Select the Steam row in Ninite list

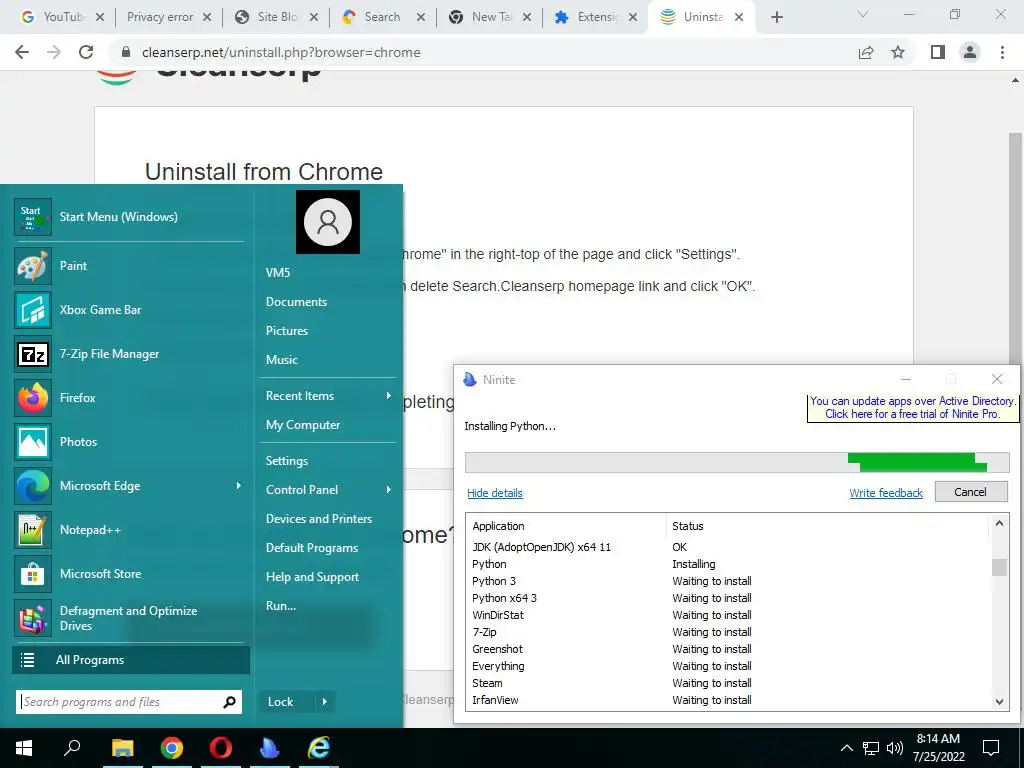tap(729, 683)
